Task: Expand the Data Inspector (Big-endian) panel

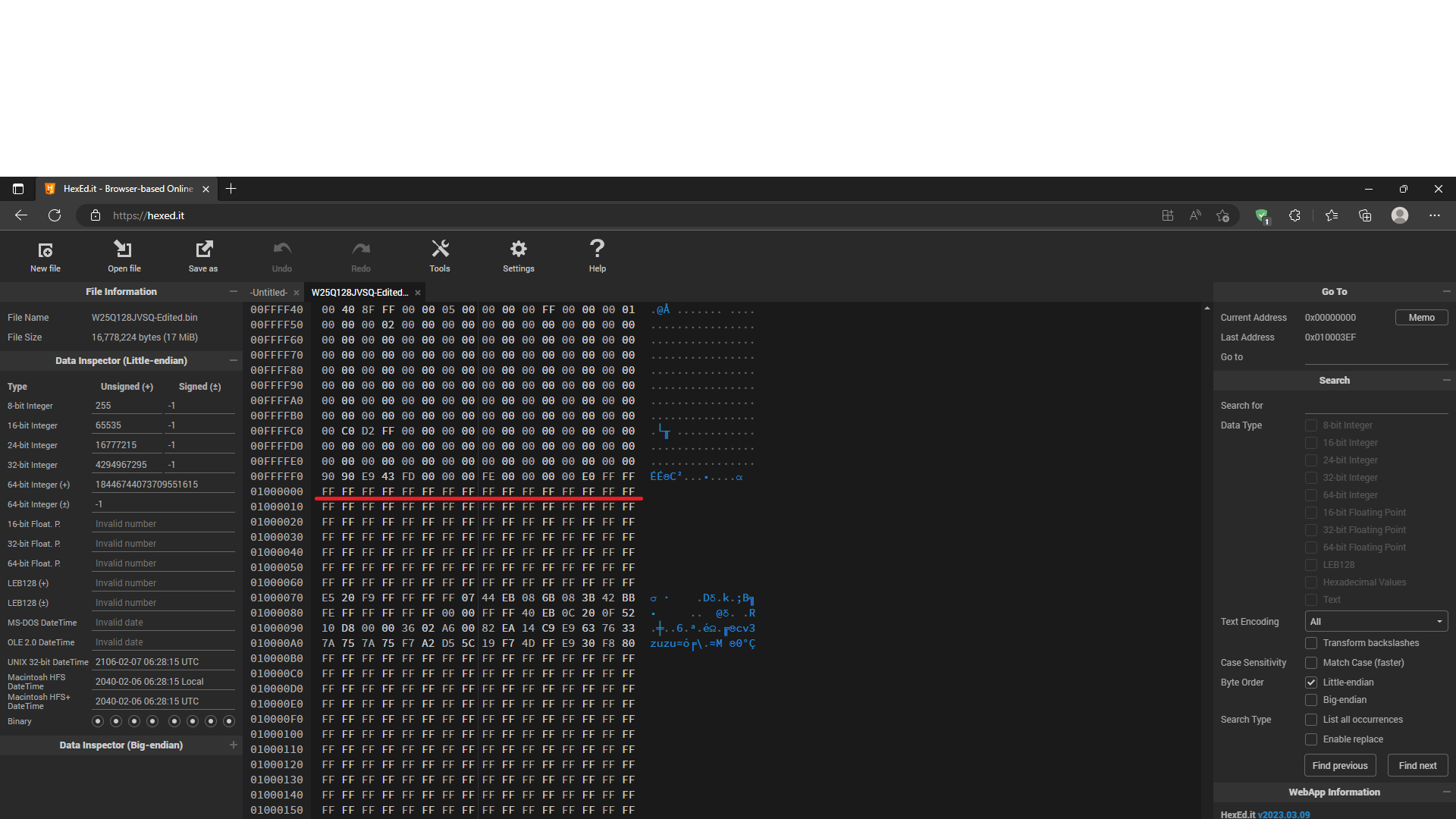Action: coord(233,745)
